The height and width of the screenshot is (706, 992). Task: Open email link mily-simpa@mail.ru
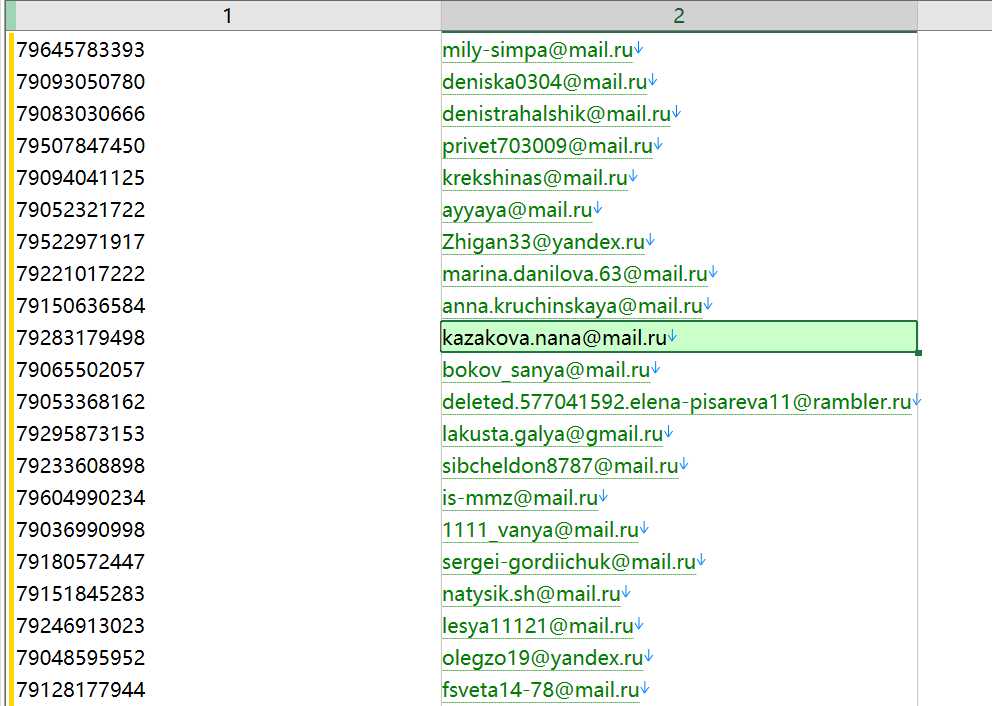(538, 50)
